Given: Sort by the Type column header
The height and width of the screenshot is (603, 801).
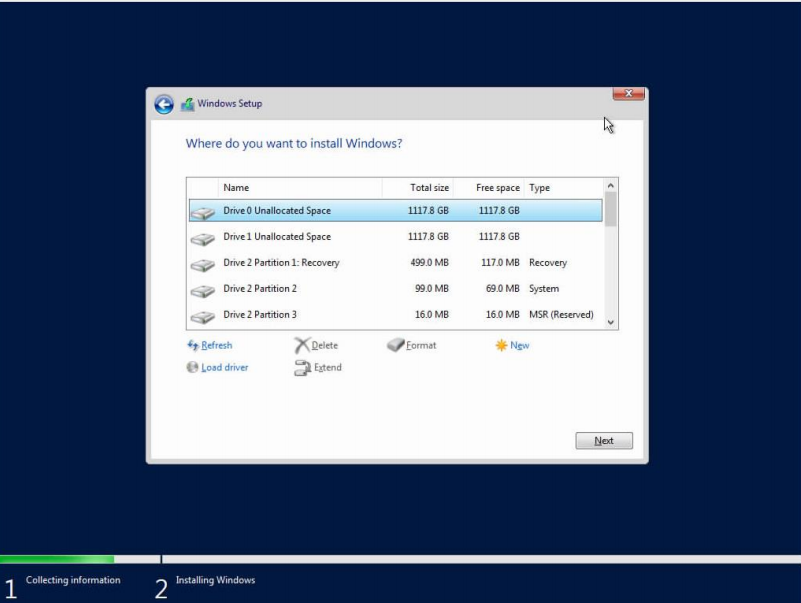Looking at the screenshot, I should tap(563, 188).
